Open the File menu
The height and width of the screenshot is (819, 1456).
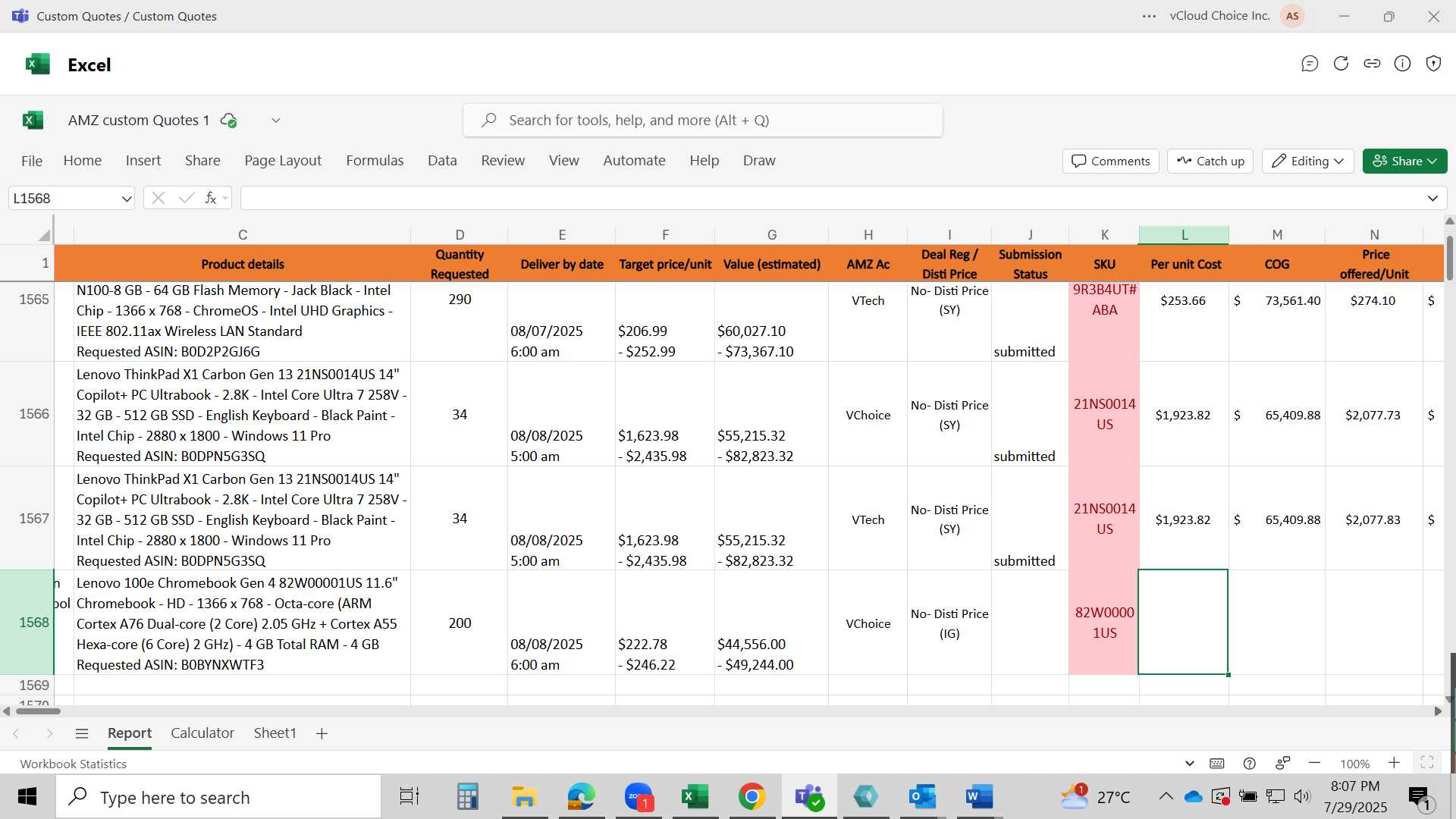click(x=32, y=161)
